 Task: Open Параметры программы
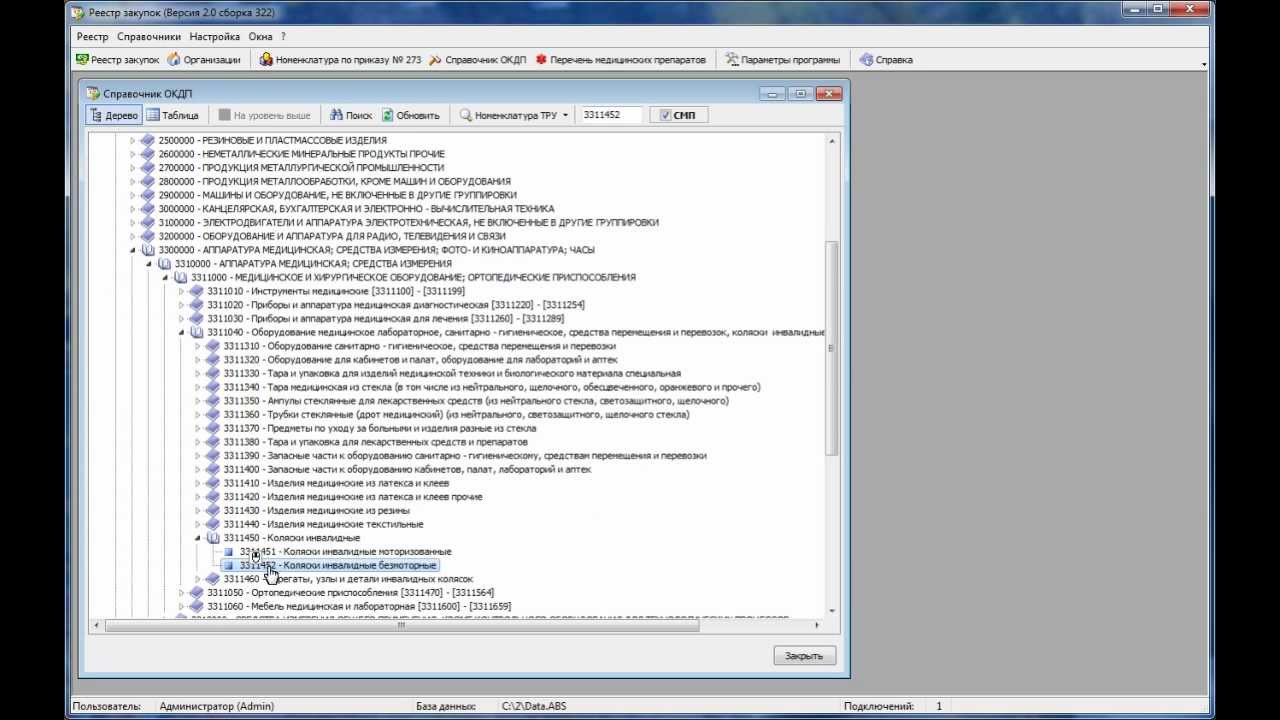tap(782, 60)
